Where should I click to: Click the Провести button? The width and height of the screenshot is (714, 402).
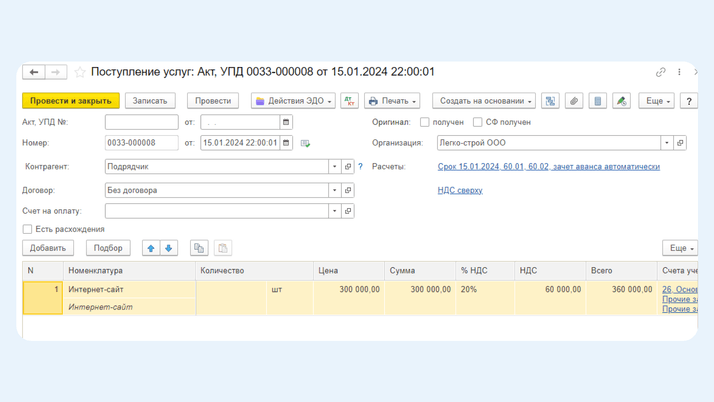[213, 101]
